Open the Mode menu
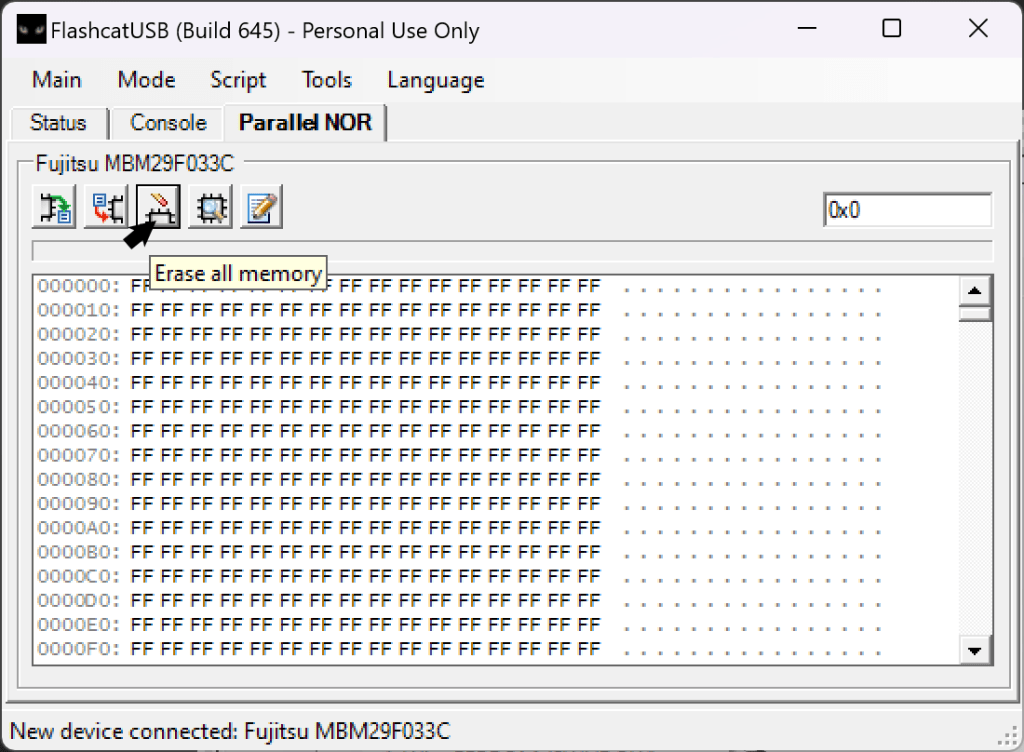Image resolution: width=1024 pixels, height=752 pixels. coord(146,80)
